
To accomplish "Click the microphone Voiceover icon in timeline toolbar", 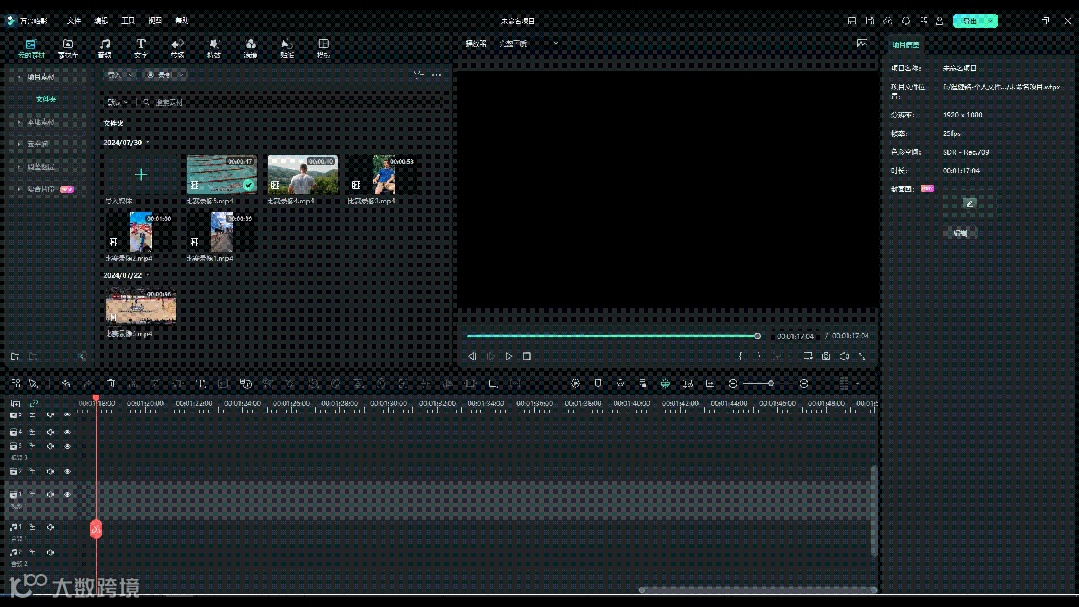I will (620, 383).
